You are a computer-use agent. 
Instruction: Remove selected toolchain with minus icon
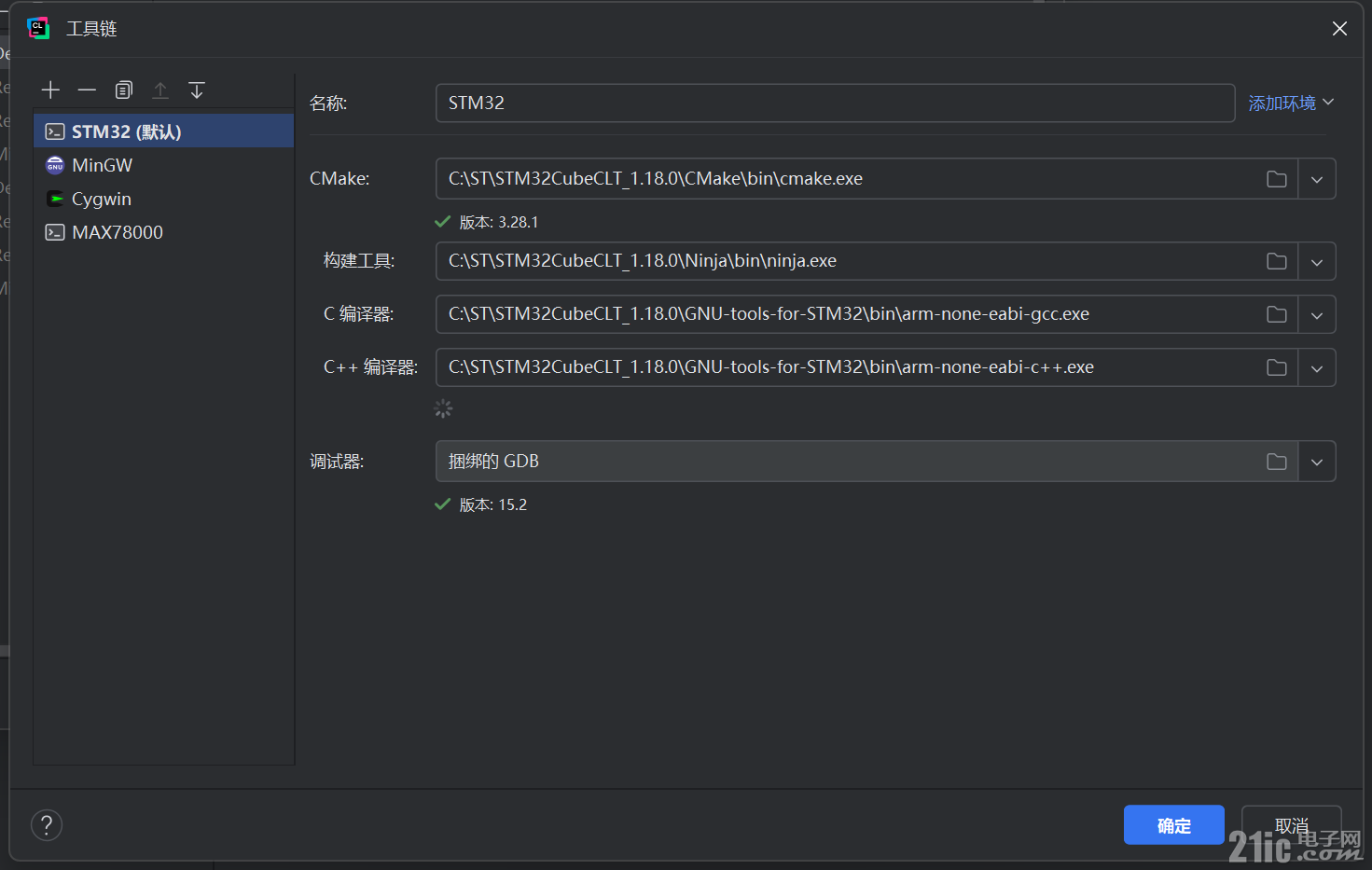[87, 90]
